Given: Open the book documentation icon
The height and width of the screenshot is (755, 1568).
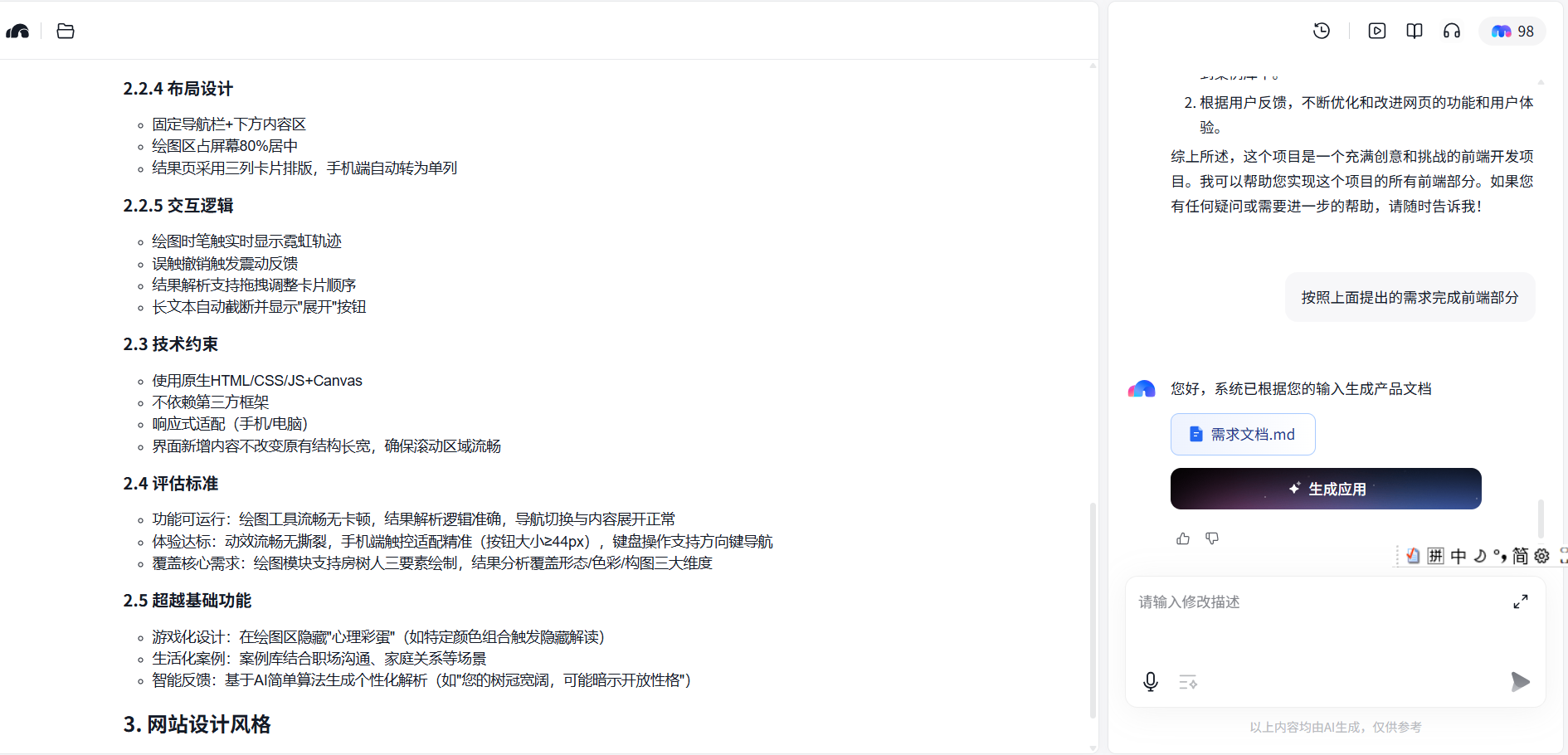Looking at the screenshot, I should coord(1415,31).
